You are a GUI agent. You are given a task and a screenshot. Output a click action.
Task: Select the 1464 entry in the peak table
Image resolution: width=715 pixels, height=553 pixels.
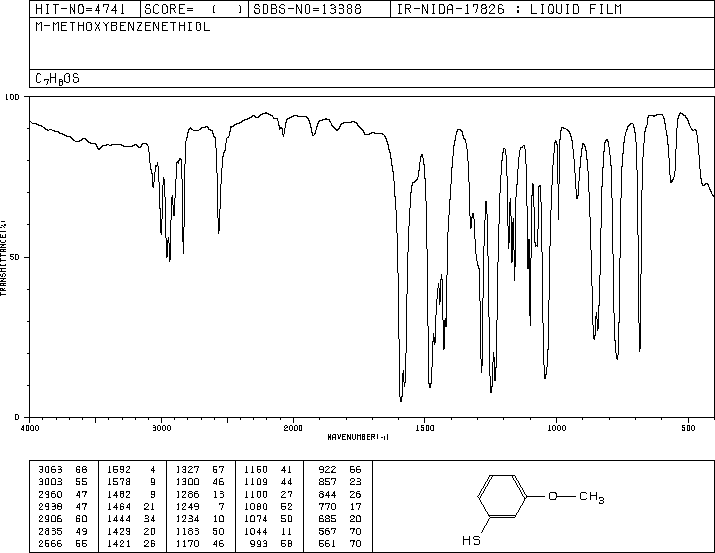[x=119, y=506]
